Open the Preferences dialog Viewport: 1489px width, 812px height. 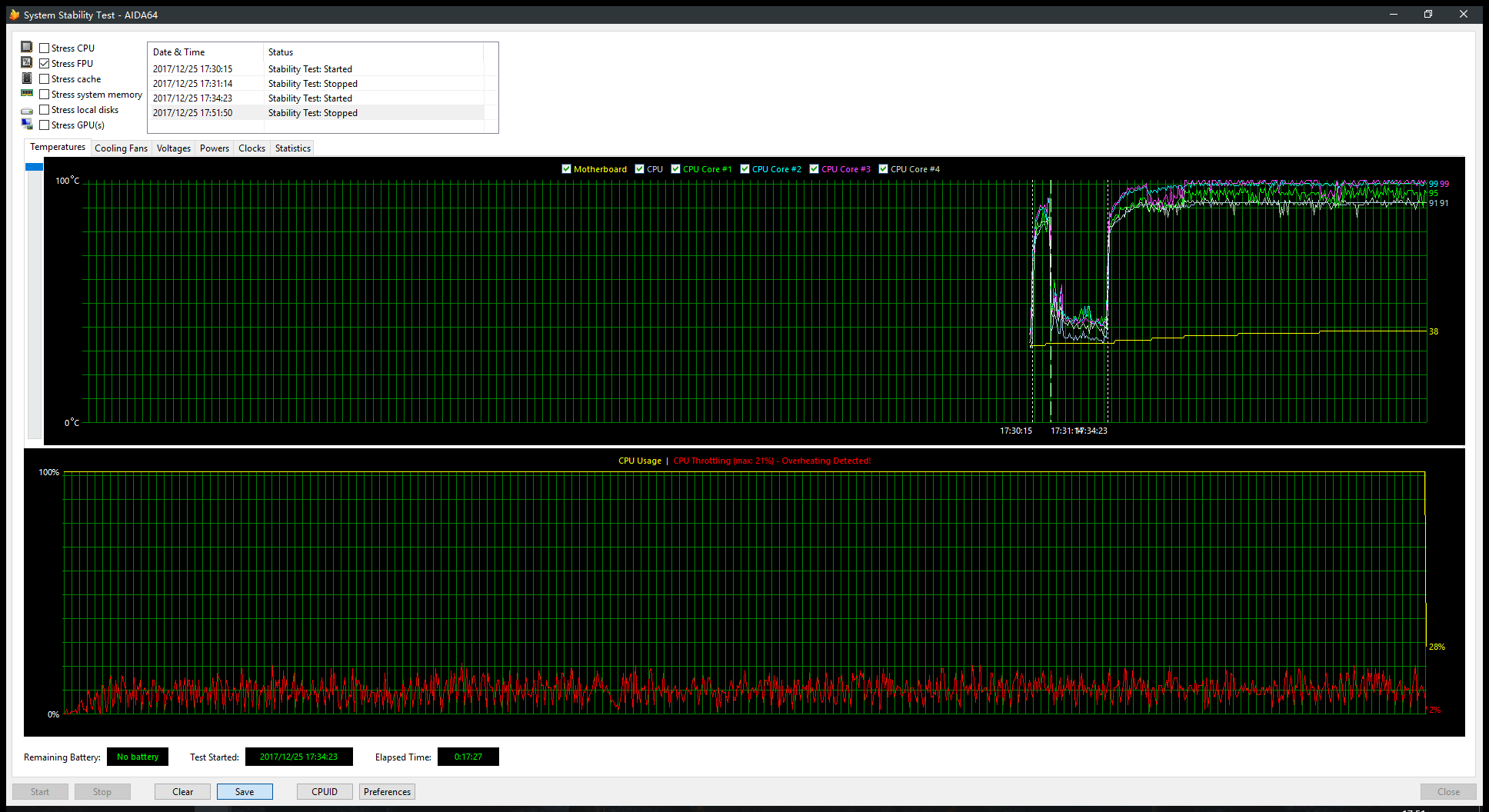pyautogui.click(x=387, y=792)
